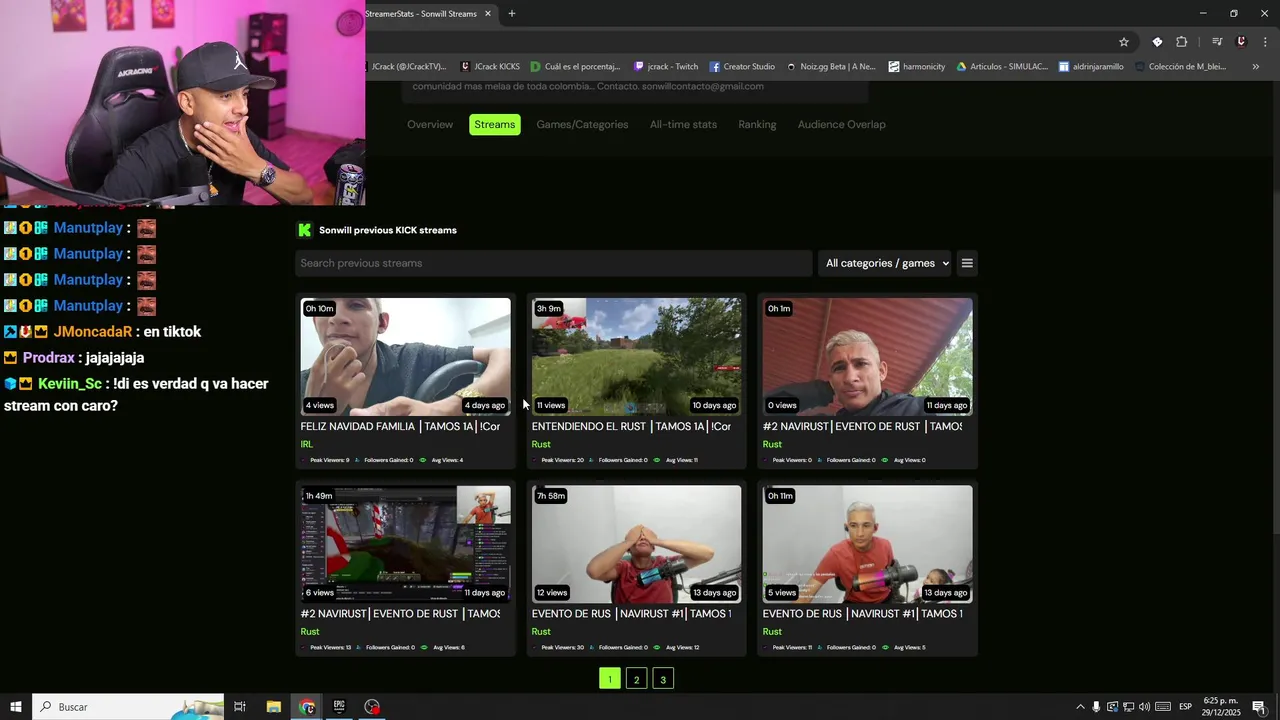Open the media control toolbar icon
Viewport: 1280px width, 720px height.
(x=1217, y=42)
